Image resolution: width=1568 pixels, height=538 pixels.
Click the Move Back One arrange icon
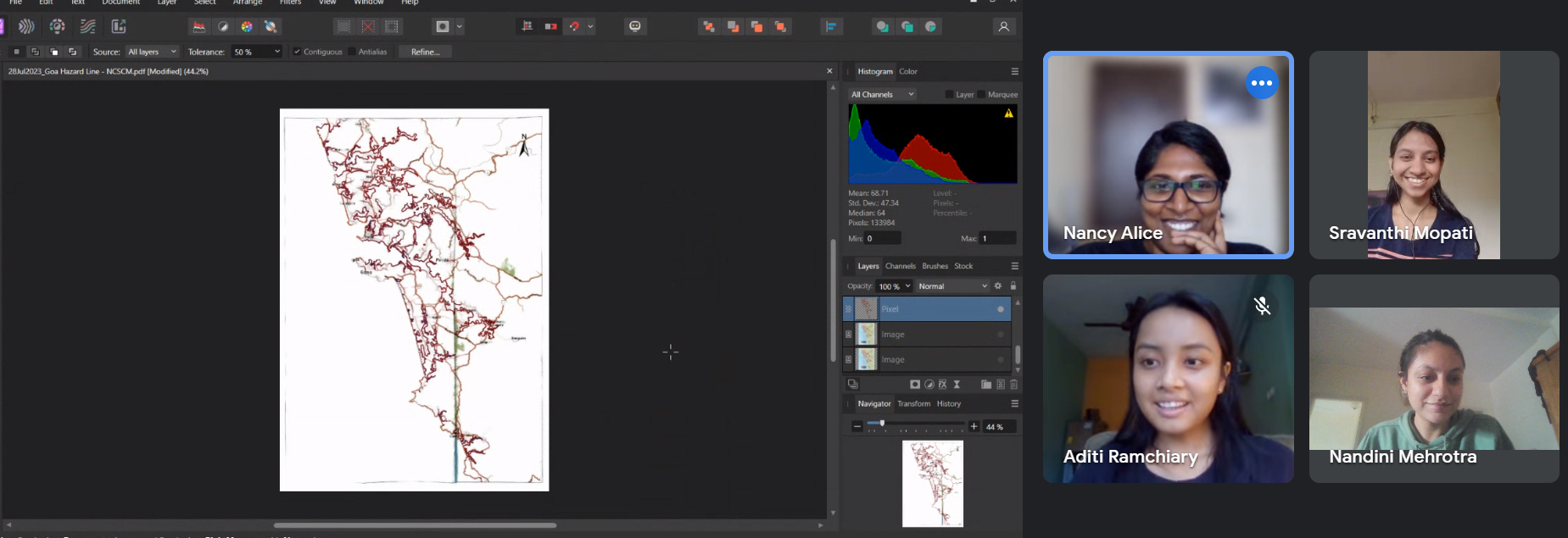(x=733, y=27)
